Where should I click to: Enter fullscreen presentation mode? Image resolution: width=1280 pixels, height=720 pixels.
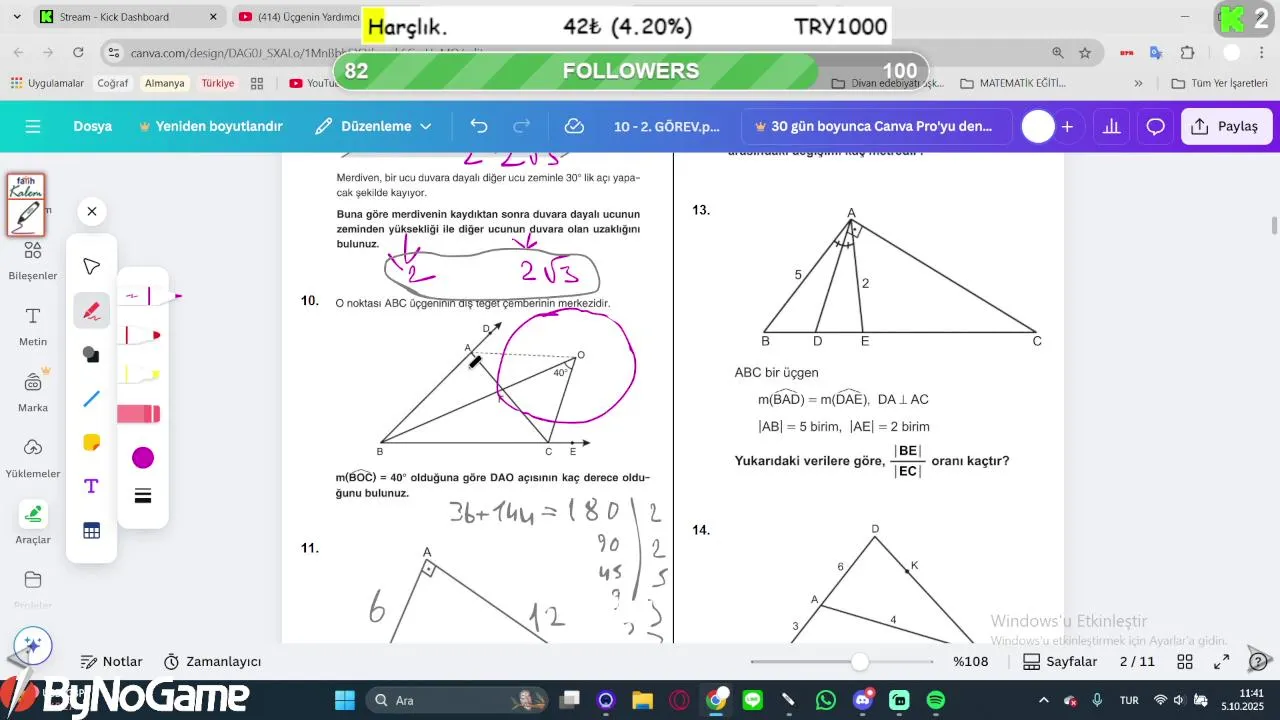click(x=1221, y=662)
